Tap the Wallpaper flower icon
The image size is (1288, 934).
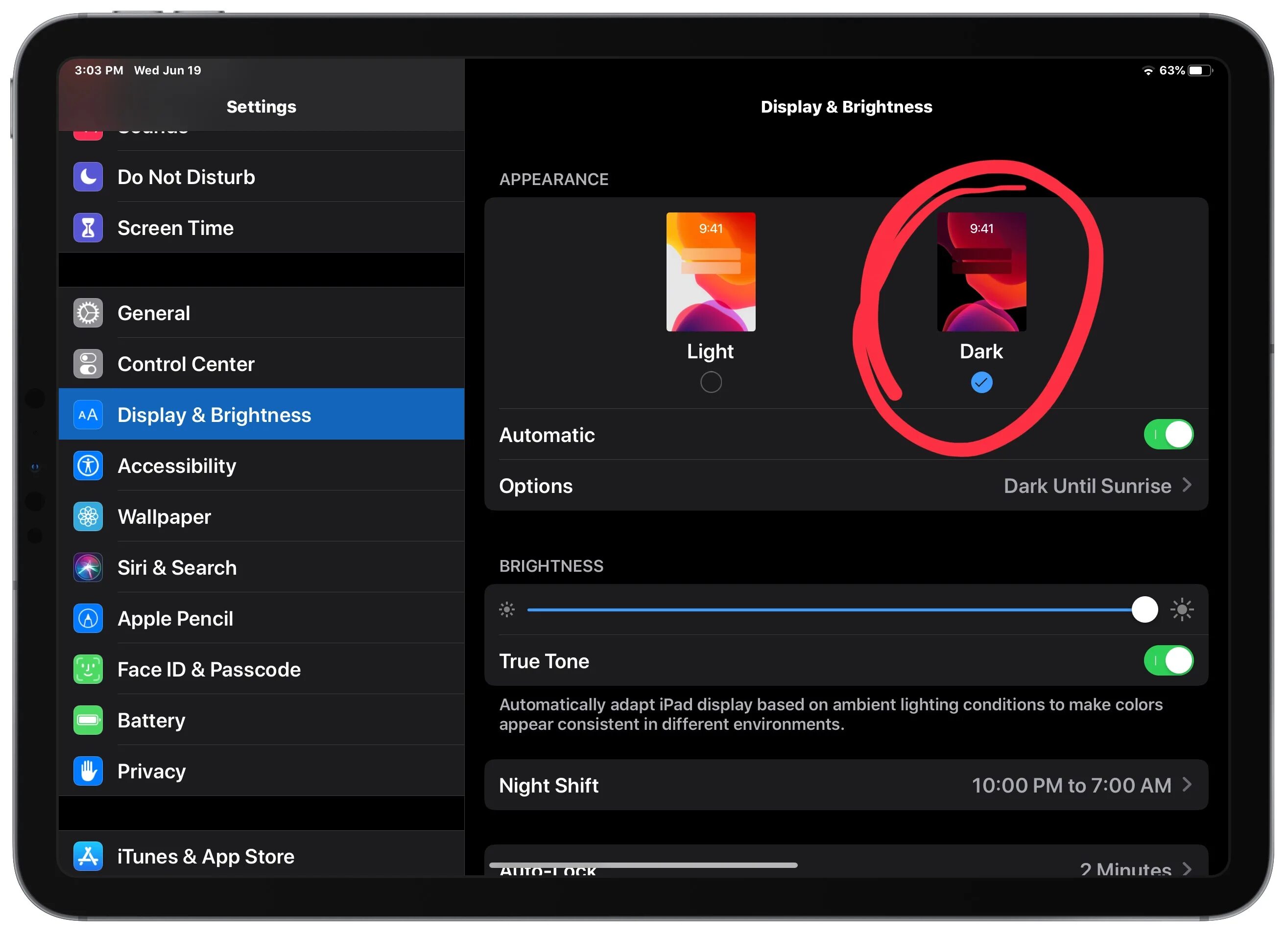point(88,517)
